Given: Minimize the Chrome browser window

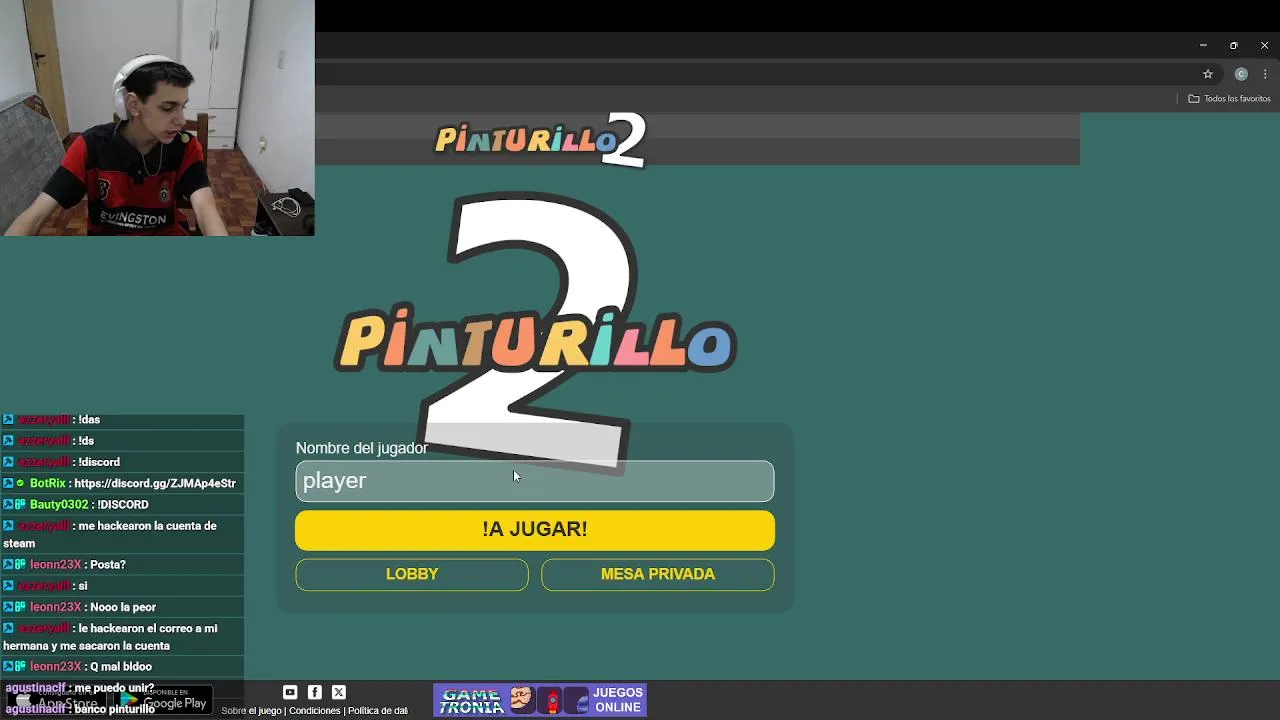Looking at the screenshot, I should pyautogui.click(x=1203, y=45).
